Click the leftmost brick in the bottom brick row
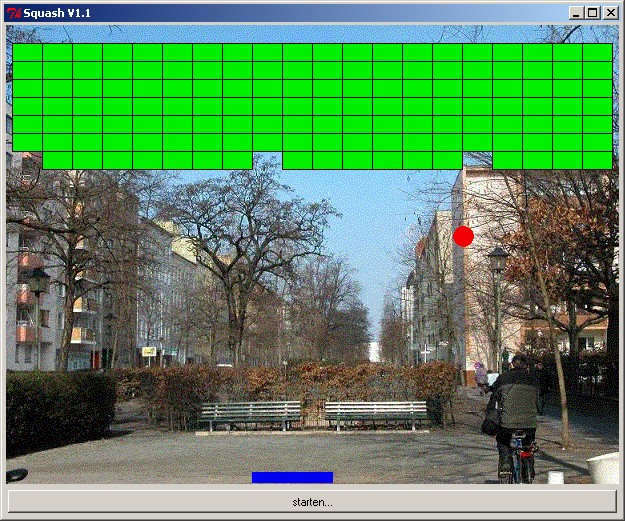The image size is (625, 521). 57,160
